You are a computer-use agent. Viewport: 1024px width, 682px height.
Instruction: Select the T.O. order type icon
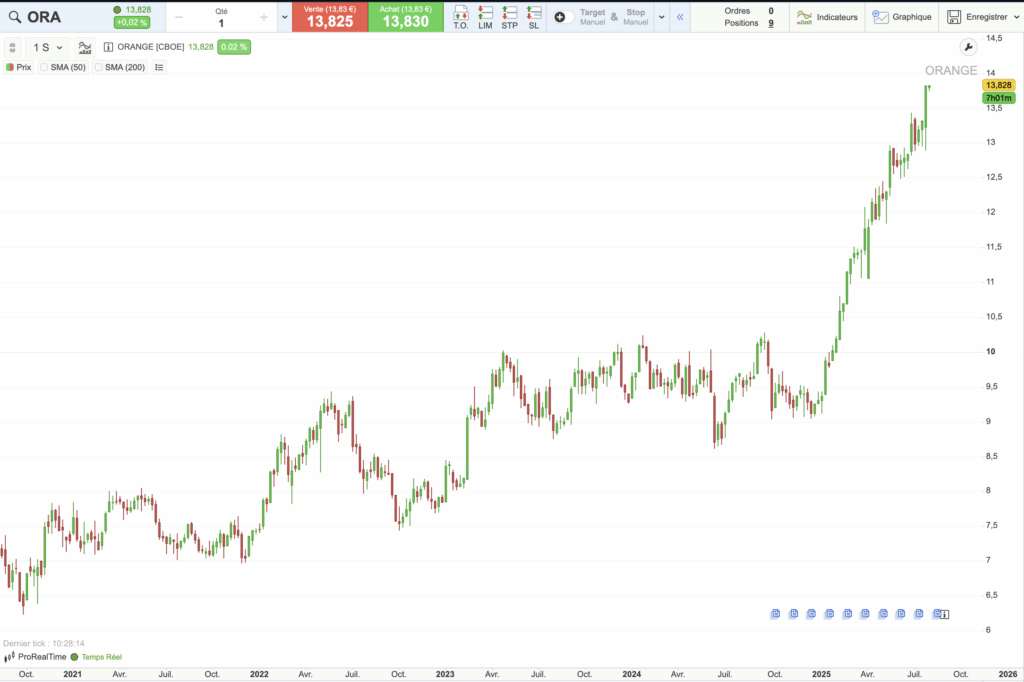(x=460, y=17)
